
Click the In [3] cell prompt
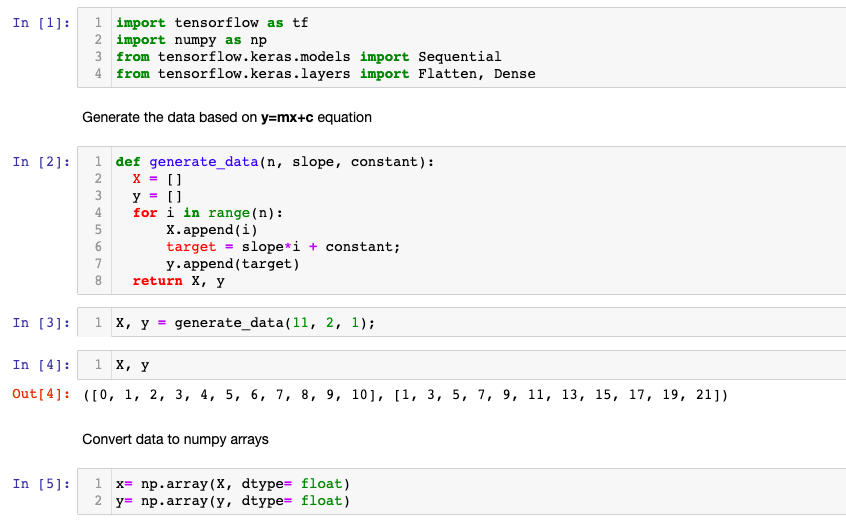pyautogui.click(x=41, y=323)
